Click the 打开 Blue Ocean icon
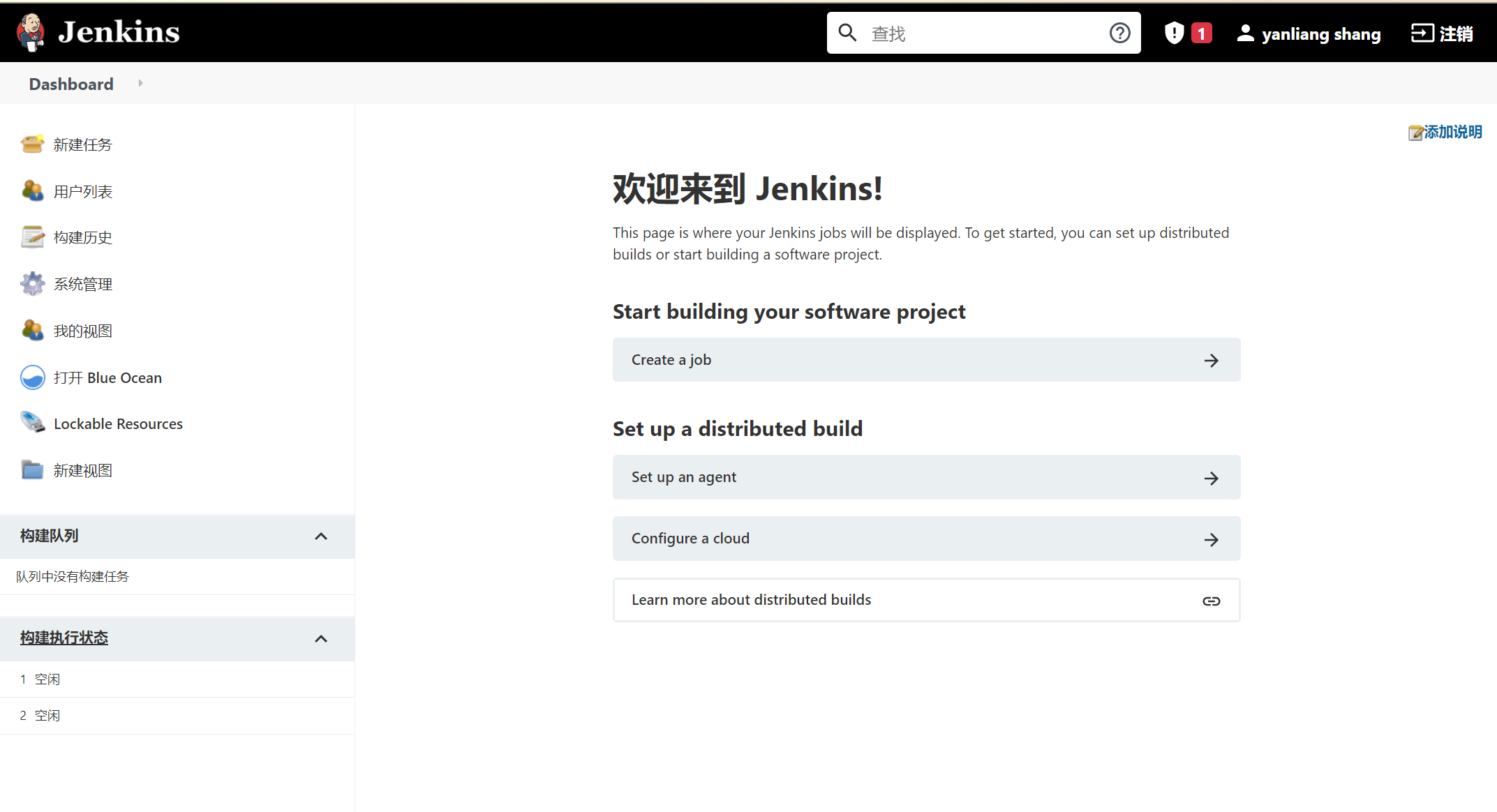The width and height of the screenshot is (1497, 812). [x=33, y=378]
